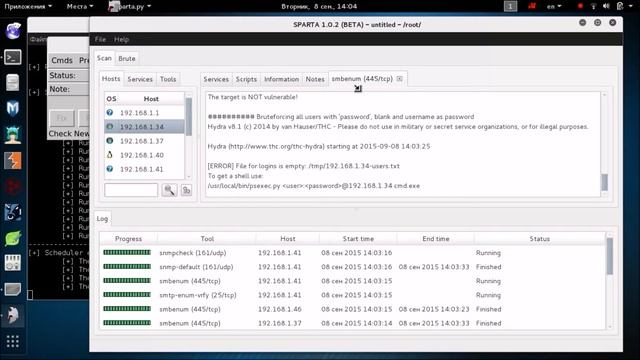This screenshot has width=640, height=360.
Task: Click progress bar of smtp-enum-vrfy row
Action: coord(127,295)
